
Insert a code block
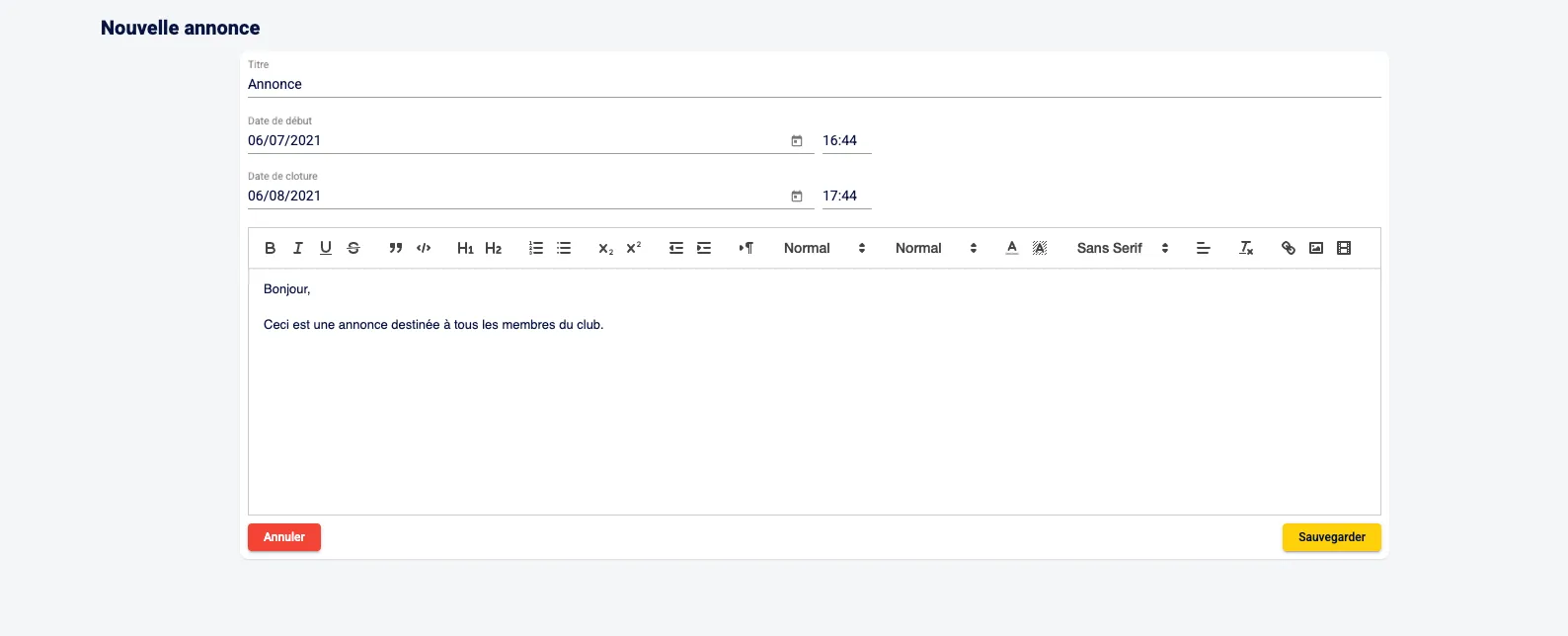pos(424,249)
